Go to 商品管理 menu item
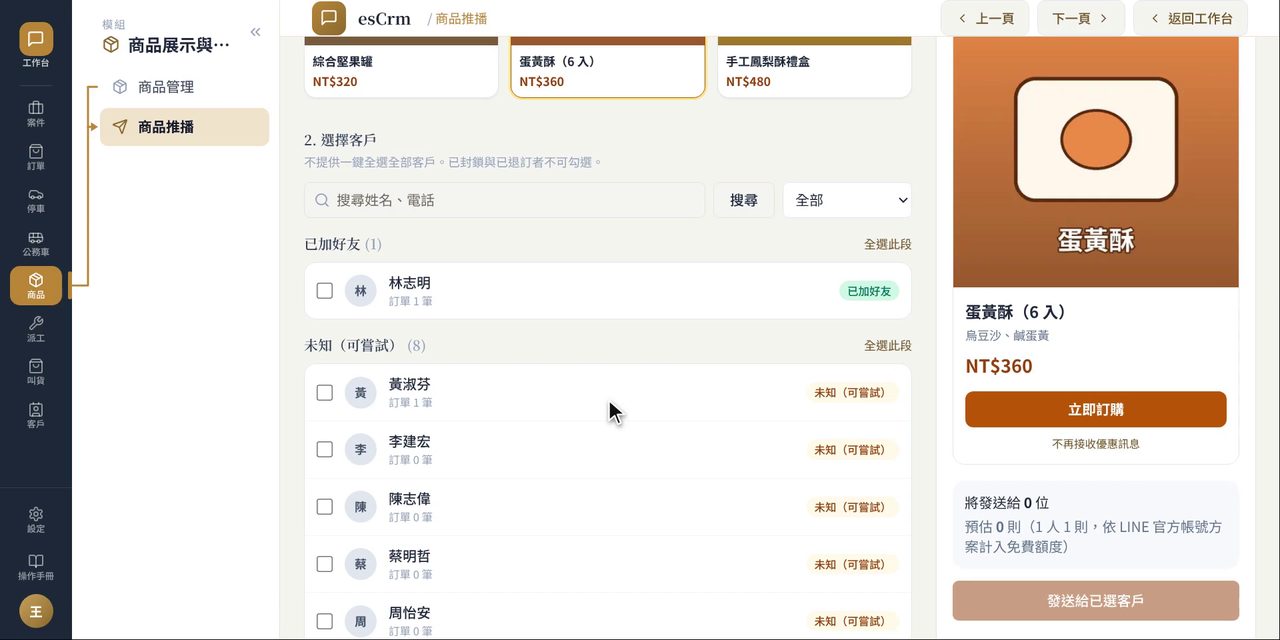 [x=184, y=87]
